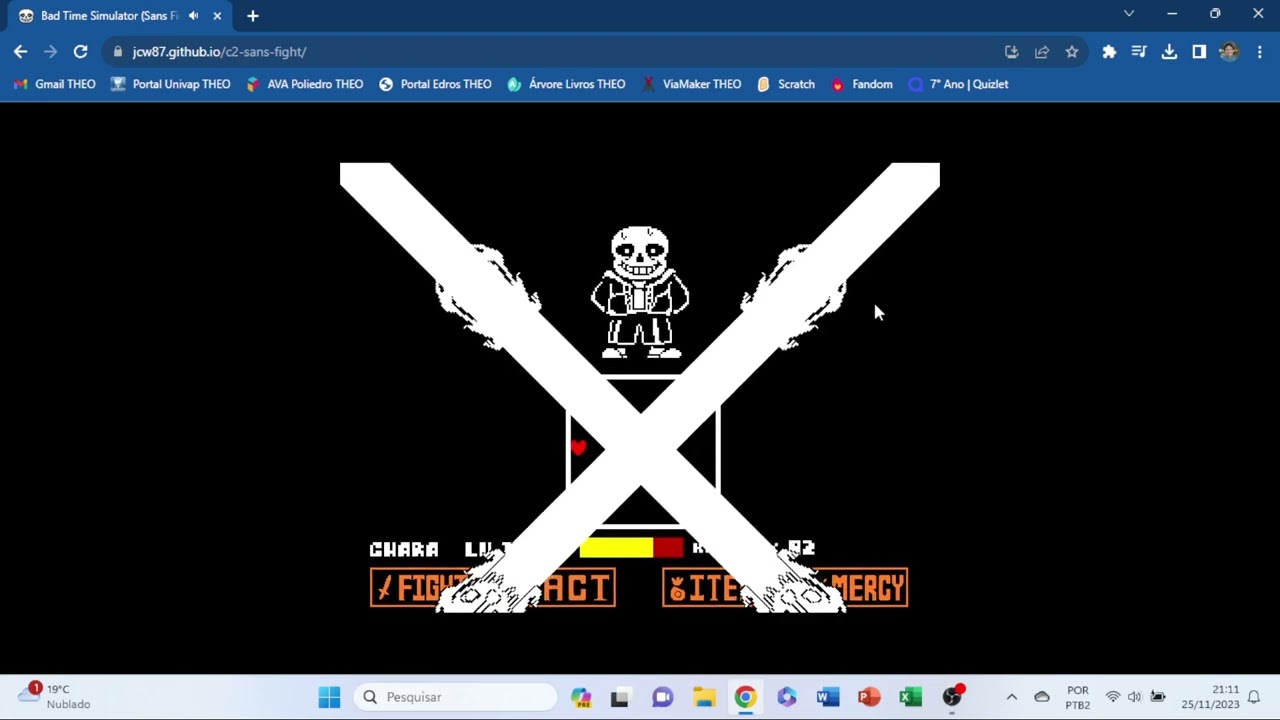Launch Excel from the taskbar

point(911,697)
